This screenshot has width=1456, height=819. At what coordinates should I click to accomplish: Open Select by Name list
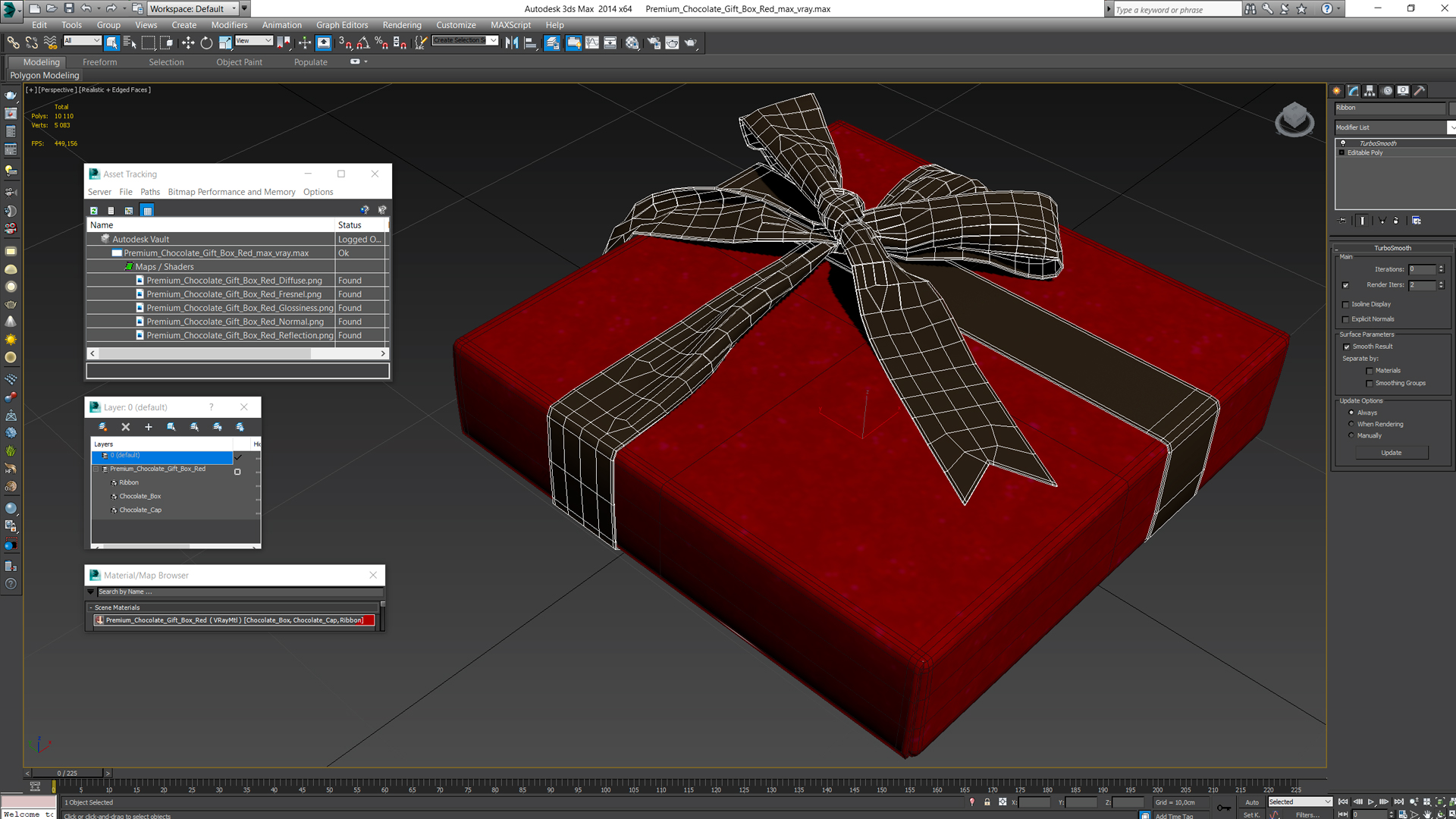coord(130,42)
